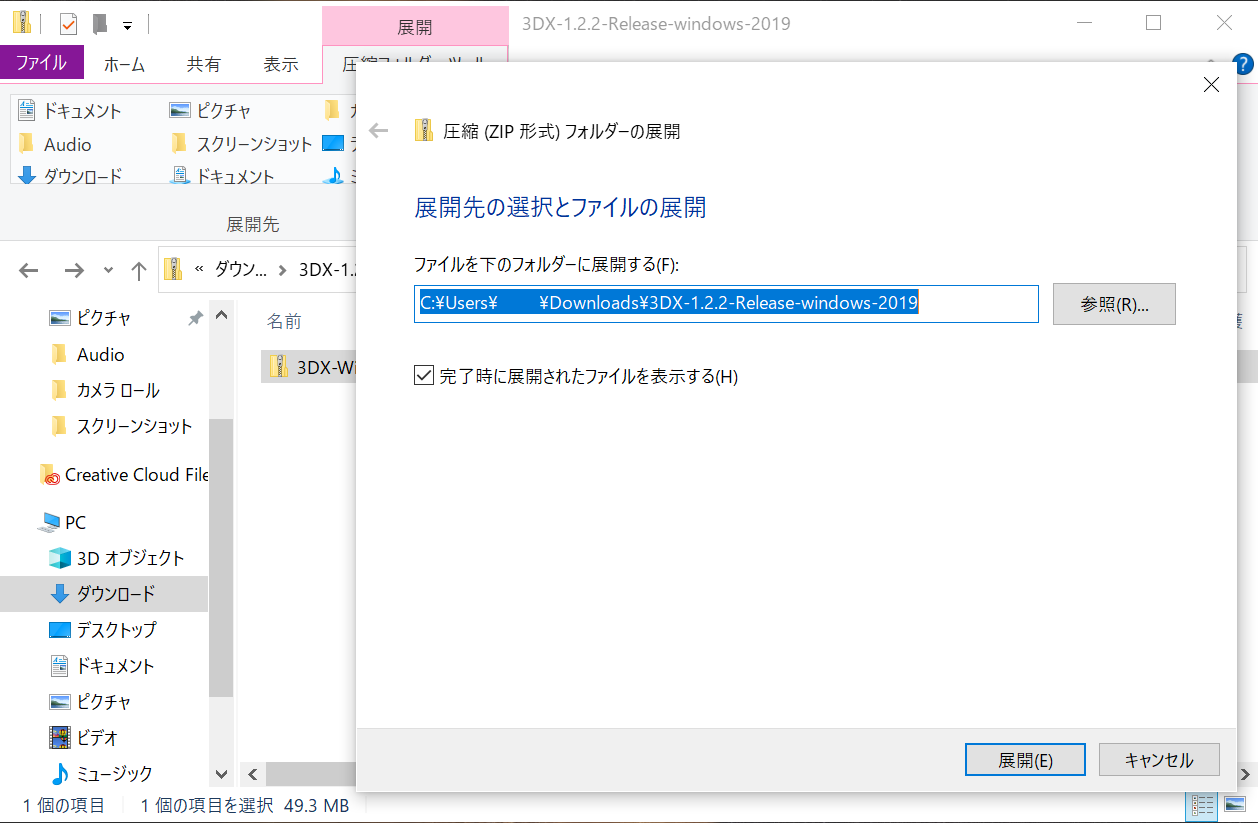Choose ドキュメント as ribbon extract destination
1258x823 pixels.
(x=70, y=111)
